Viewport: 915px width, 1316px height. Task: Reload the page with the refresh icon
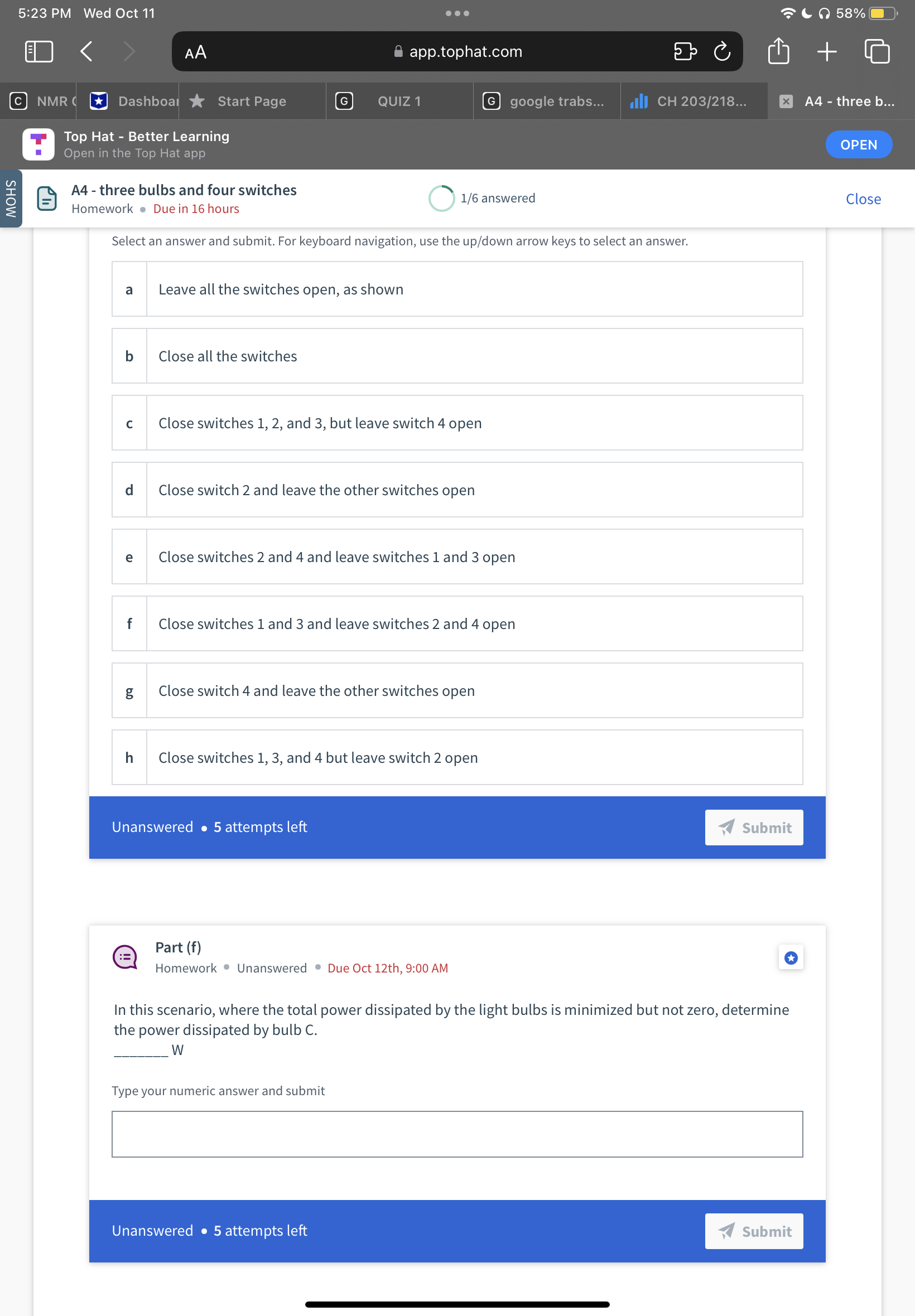point(722,51)
